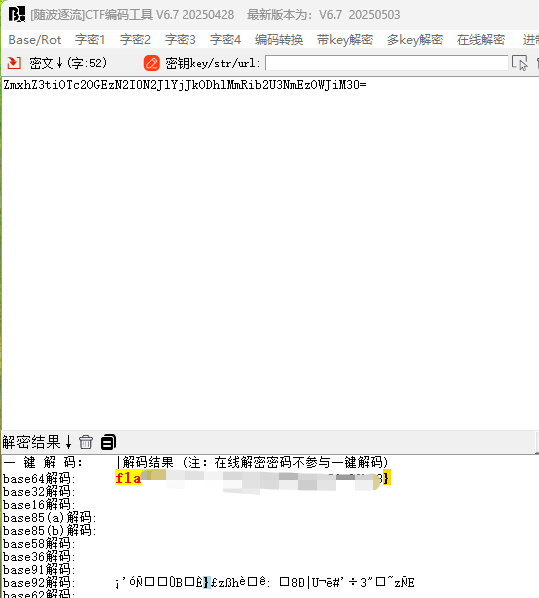Screen dimensions: 539x598
Task: Click the base58解码 row label
Action: (39, 544)
